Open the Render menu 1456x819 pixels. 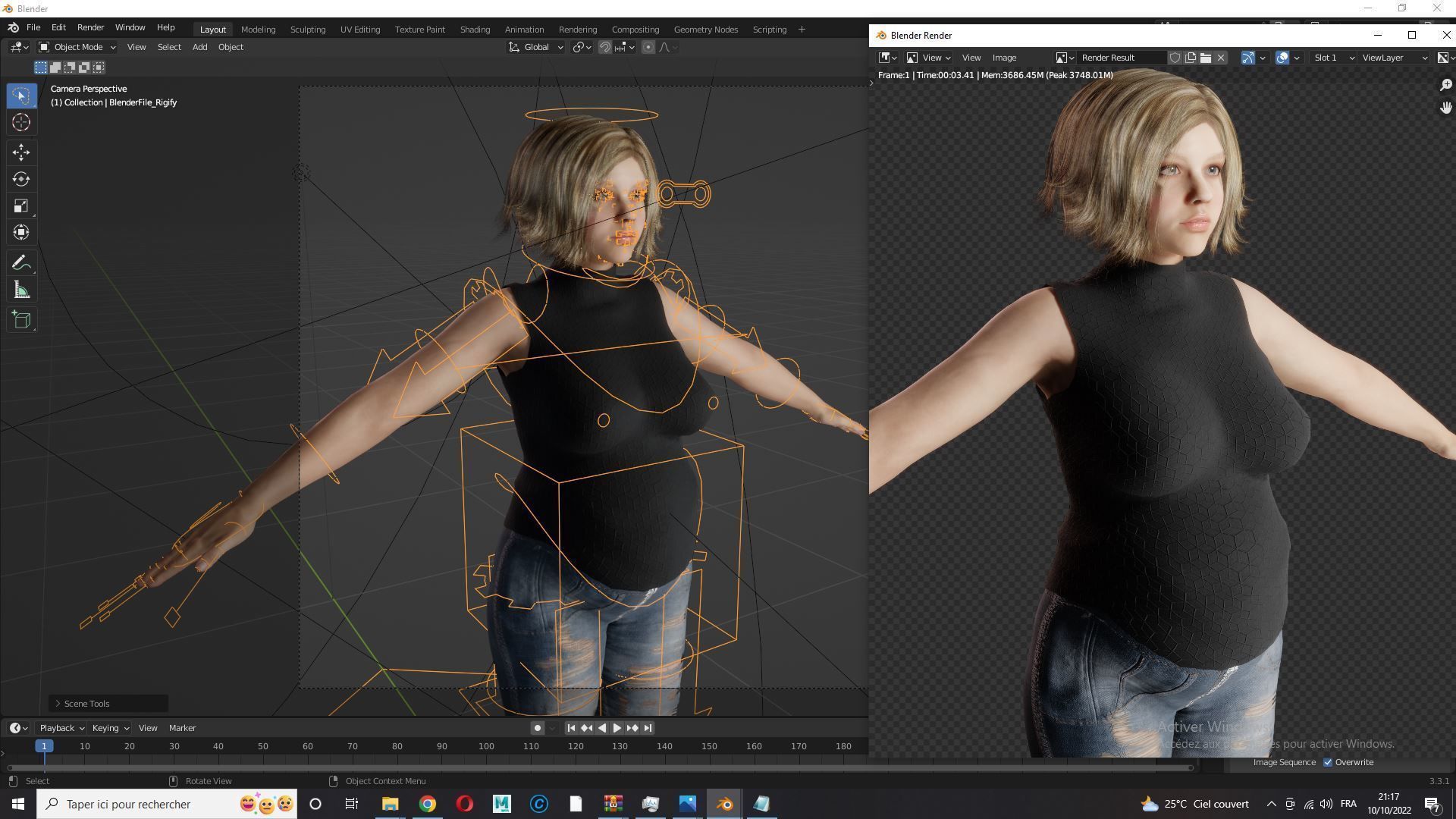point(90,27)
